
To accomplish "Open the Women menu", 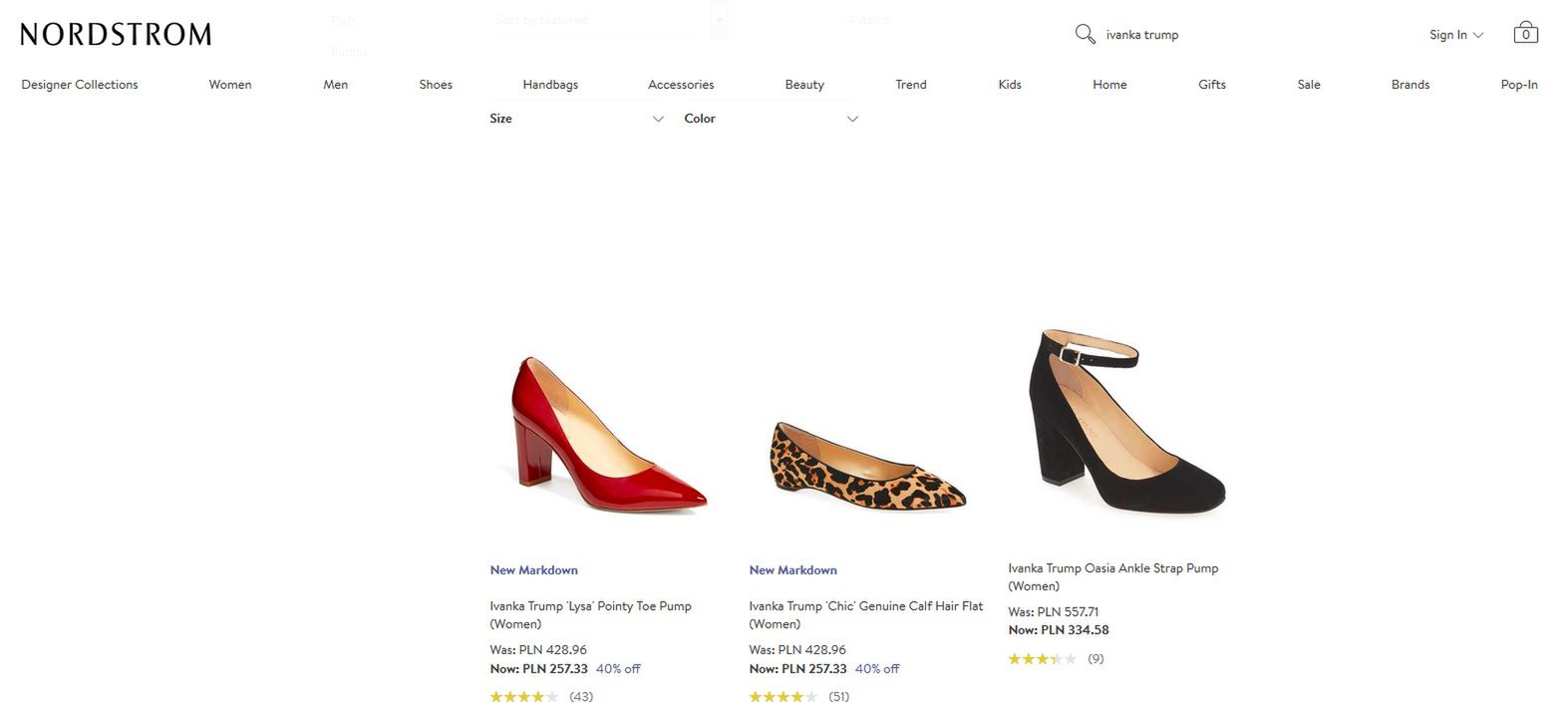I will [230, 85].
